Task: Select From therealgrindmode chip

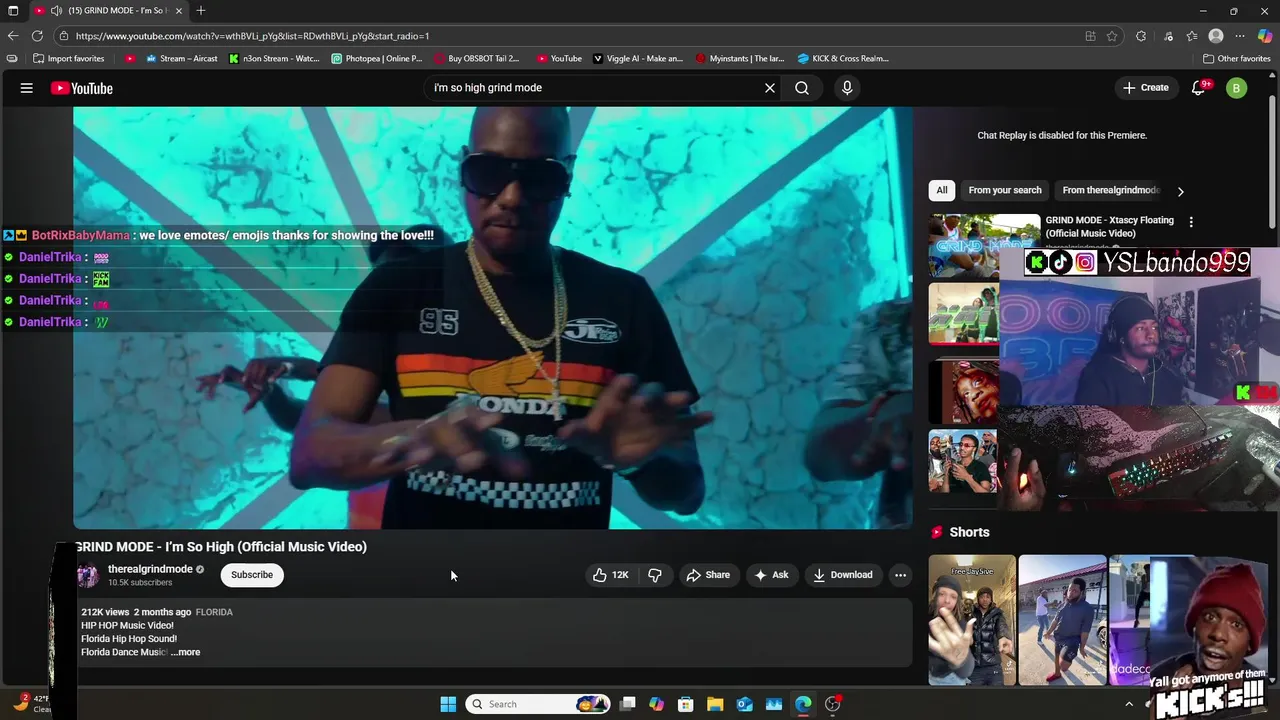Action: pos(1110,190)
